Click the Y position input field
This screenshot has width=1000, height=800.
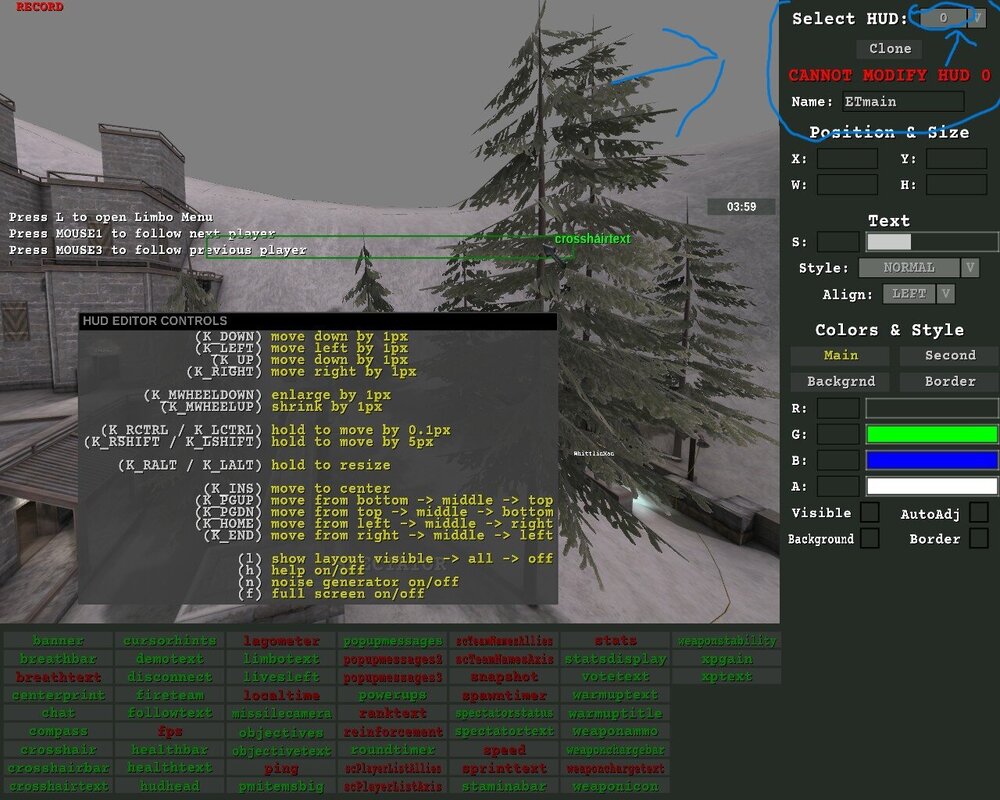pyautogui.click(x=956, y=159)
